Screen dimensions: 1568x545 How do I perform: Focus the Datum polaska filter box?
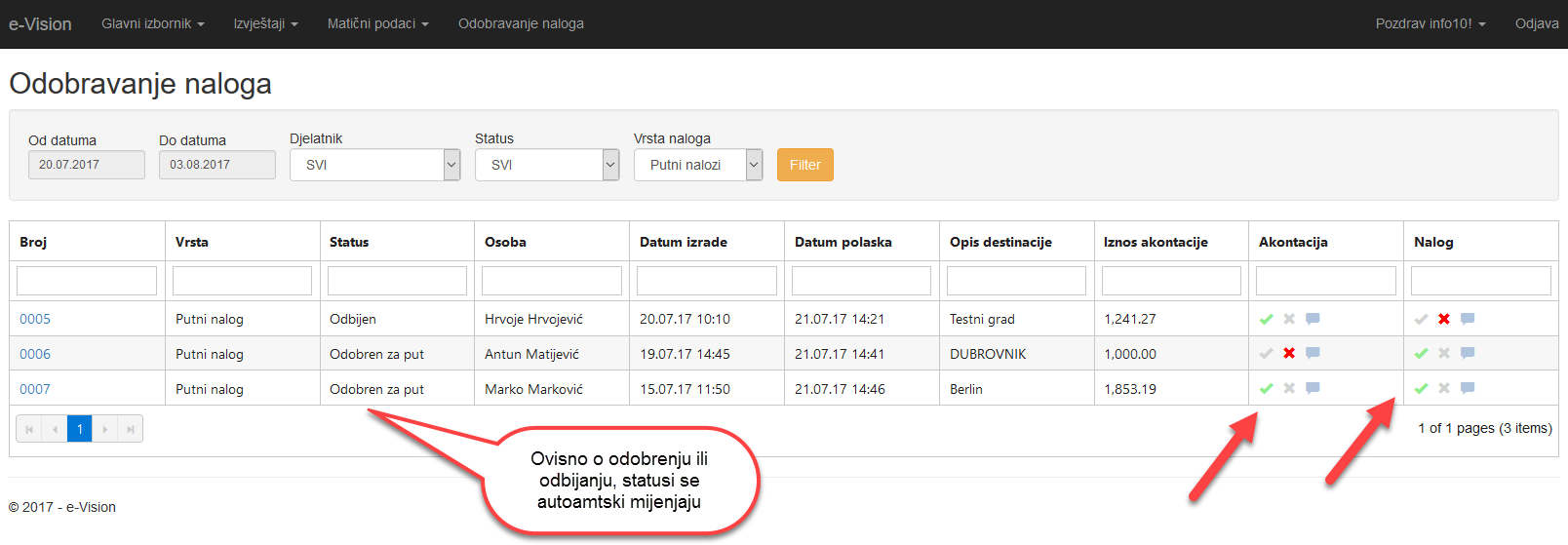pos(861,281)
